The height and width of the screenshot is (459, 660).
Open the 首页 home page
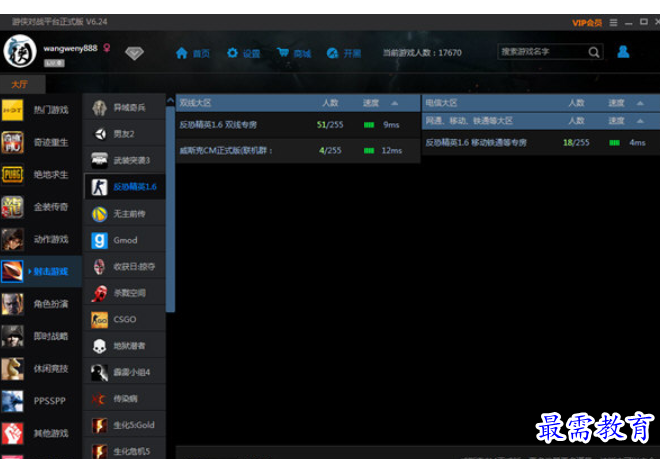(192, 53)
